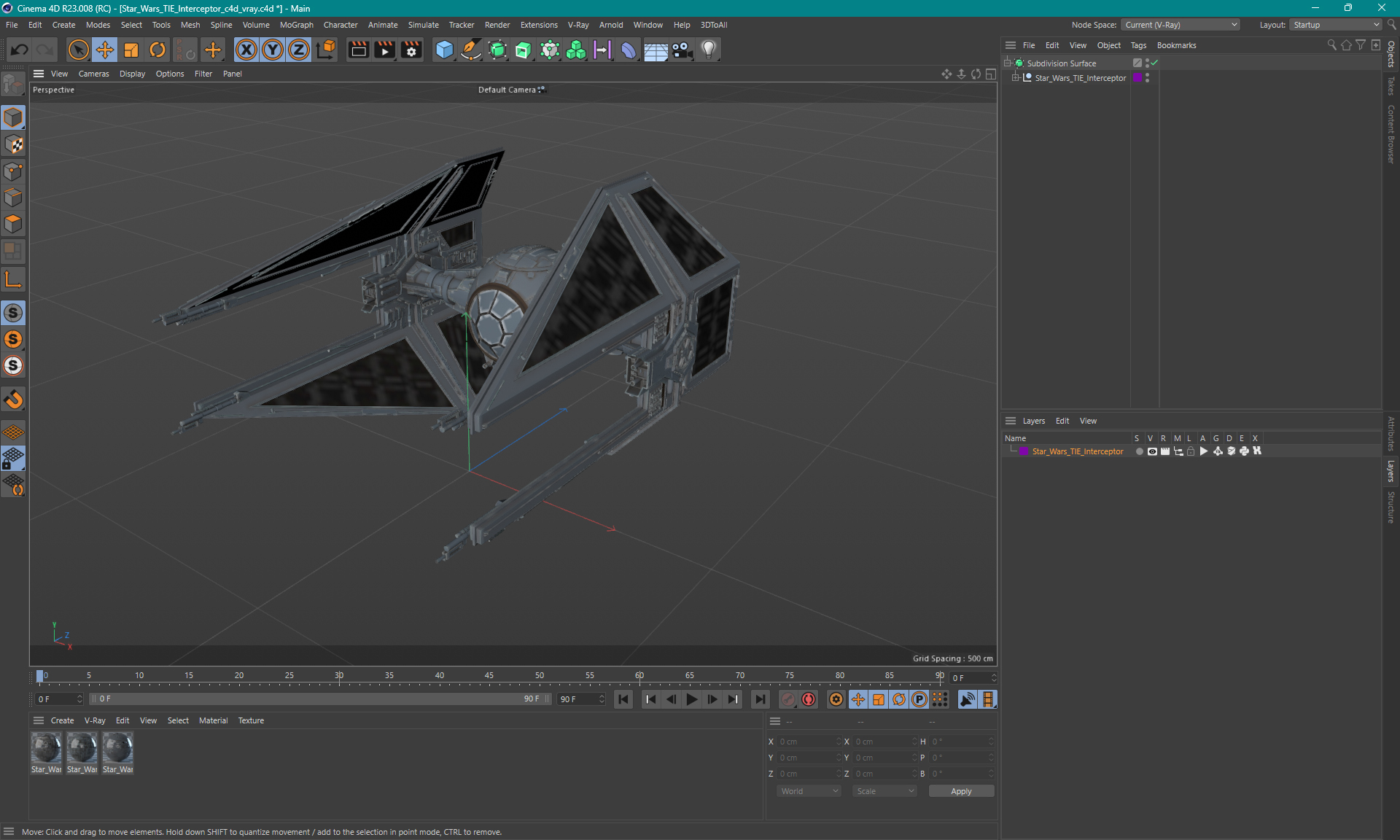Open V-Ray menu in menu bar
Viewport: 1400px width, 840px height.
pyautogui.click(x=578, y=25)
